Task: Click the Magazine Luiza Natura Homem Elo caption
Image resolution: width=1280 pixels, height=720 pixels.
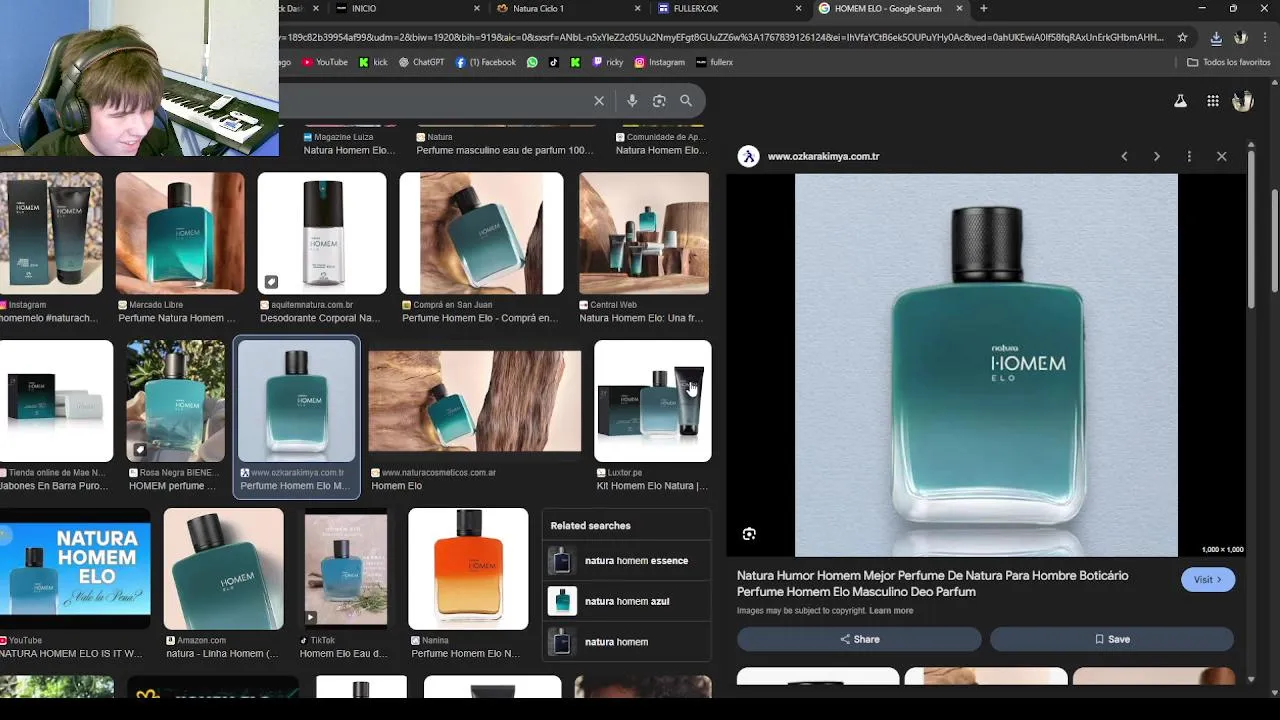Action: pyautogui.click(x=349, y=150)
